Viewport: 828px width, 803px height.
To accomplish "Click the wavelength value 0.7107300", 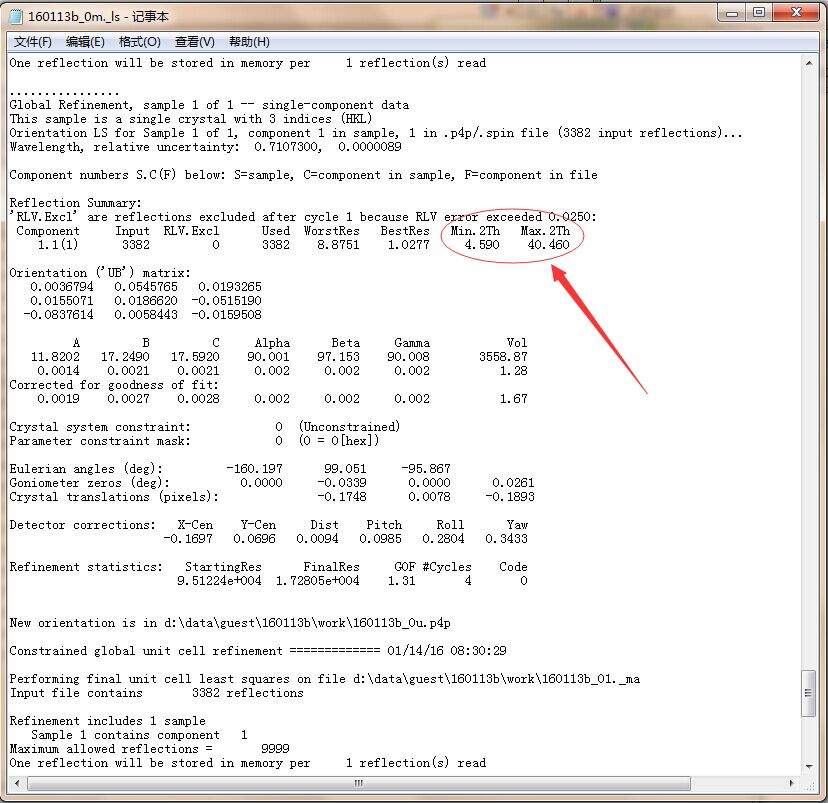I will click(288, 147).
